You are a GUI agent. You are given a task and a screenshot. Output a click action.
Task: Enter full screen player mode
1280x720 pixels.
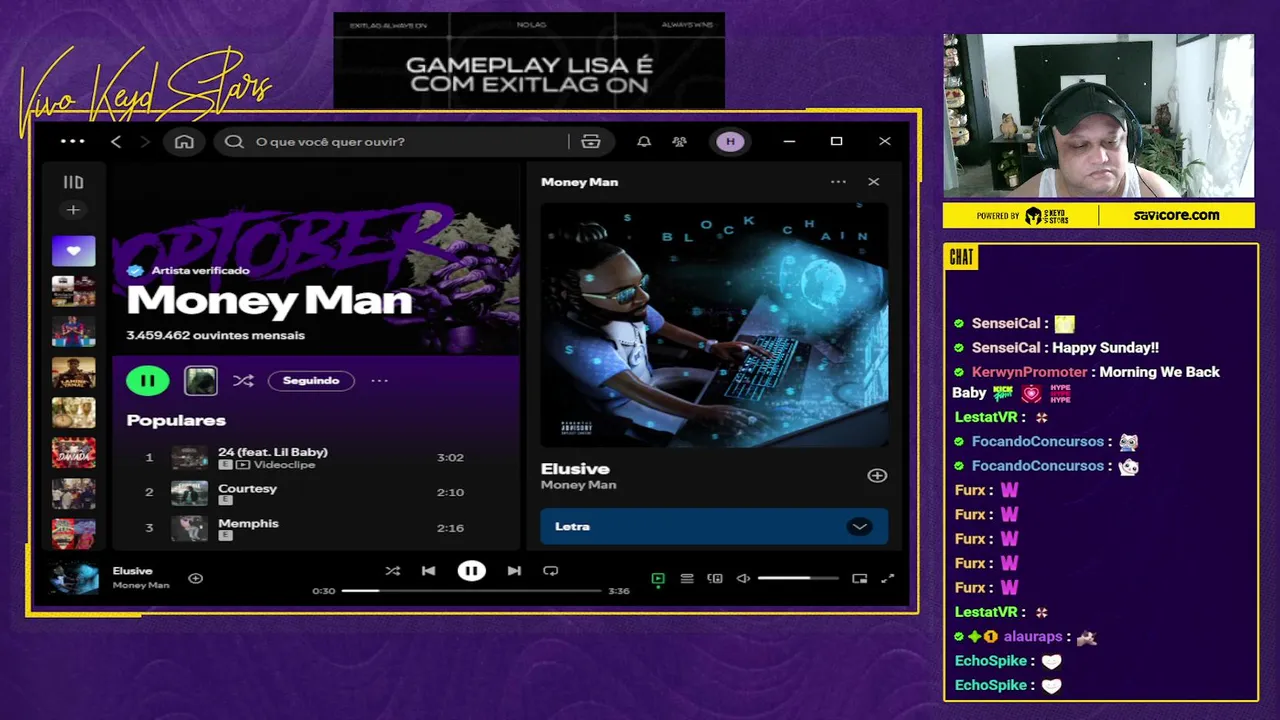pos(887,578)
